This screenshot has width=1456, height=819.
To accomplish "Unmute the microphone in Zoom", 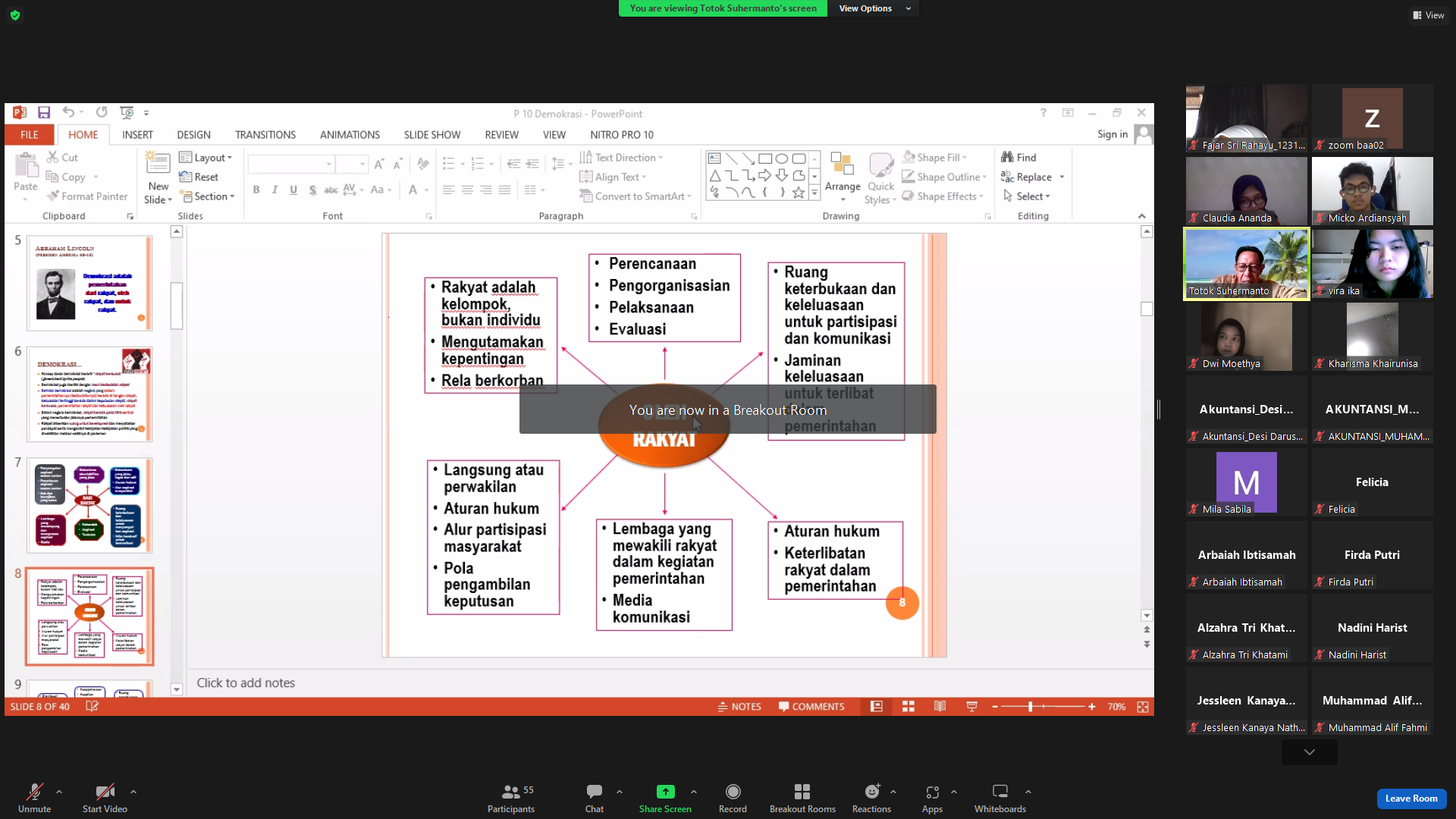I will (34, 799).
